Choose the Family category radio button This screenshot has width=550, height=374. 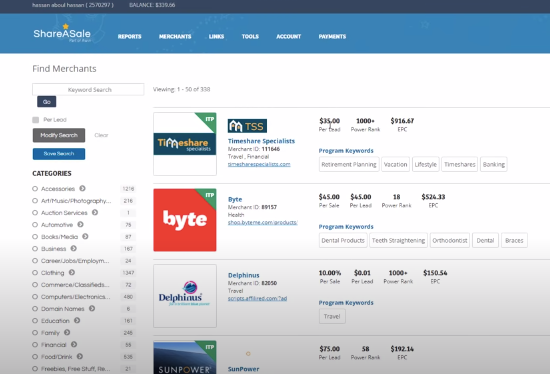coord(35,332)
